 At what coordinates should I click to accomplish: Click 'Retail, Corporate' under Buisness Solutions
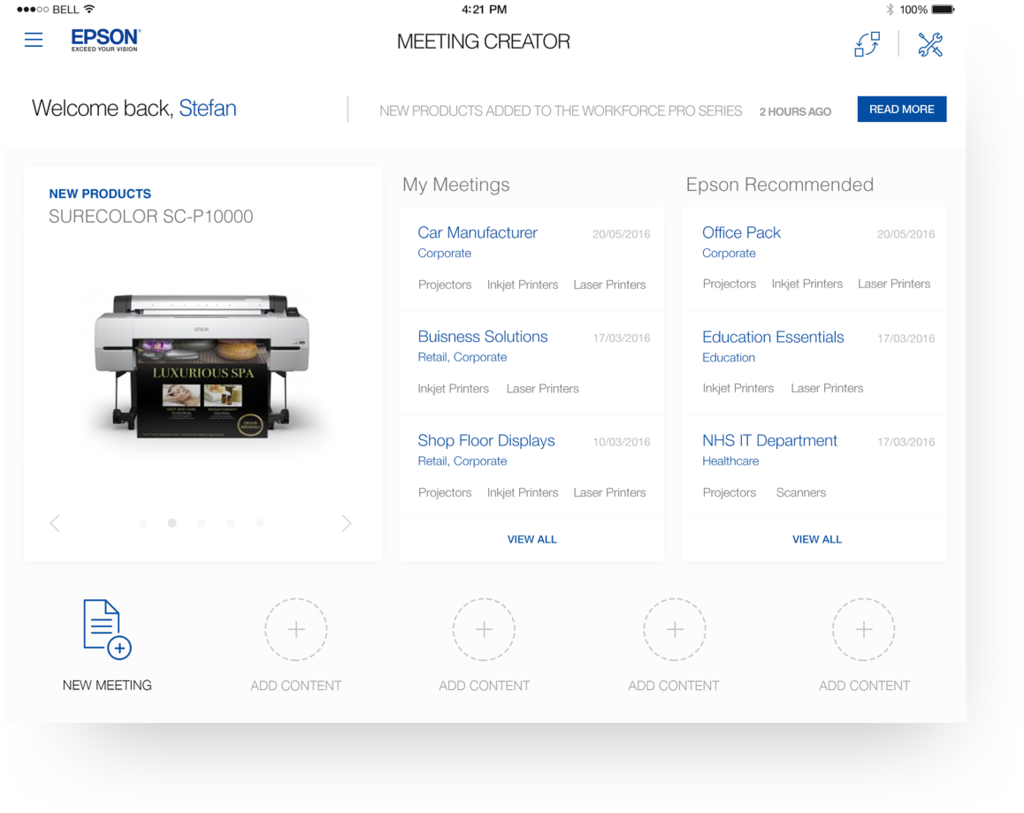click(462, 357)
